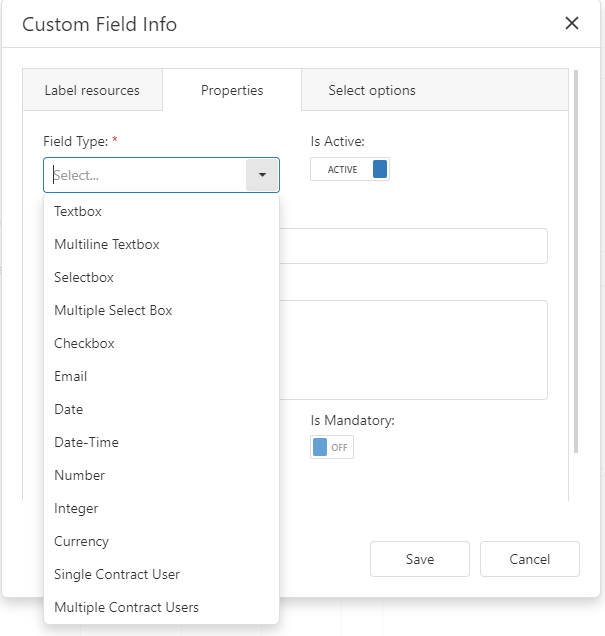605x636 pixels.
Task: Select the Date option
Action: coord(161,409)
